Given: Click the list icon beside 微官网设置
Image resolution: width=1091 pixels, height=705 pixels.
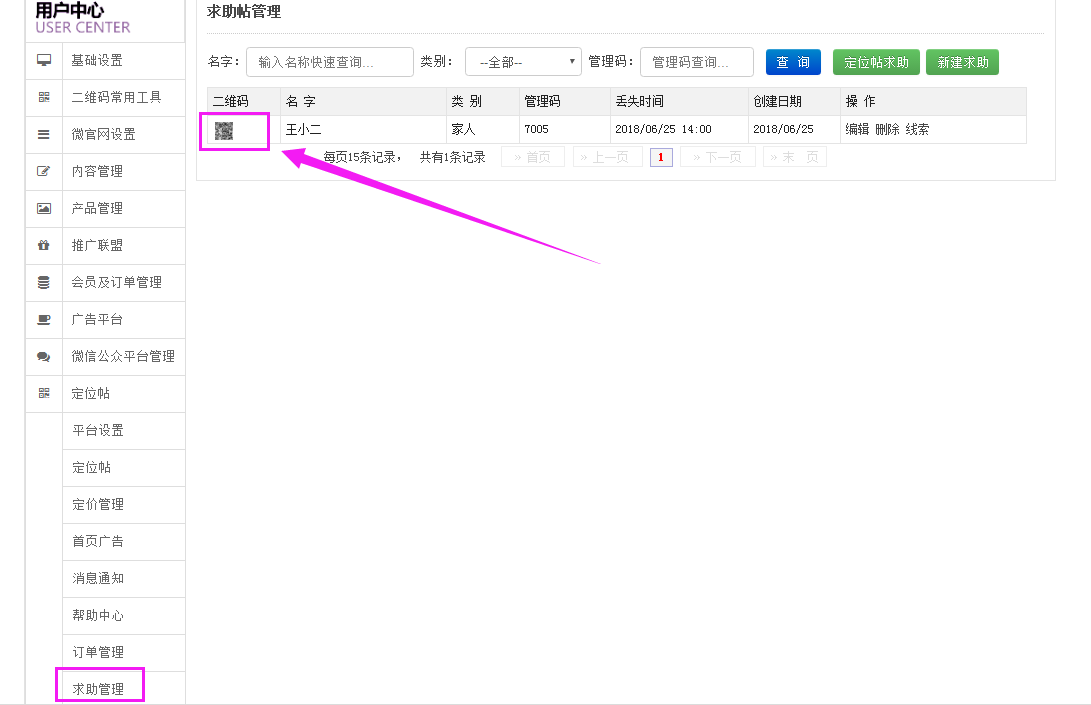Looking at the screenshot, I should pyautogui.click(x=44, y=134).
